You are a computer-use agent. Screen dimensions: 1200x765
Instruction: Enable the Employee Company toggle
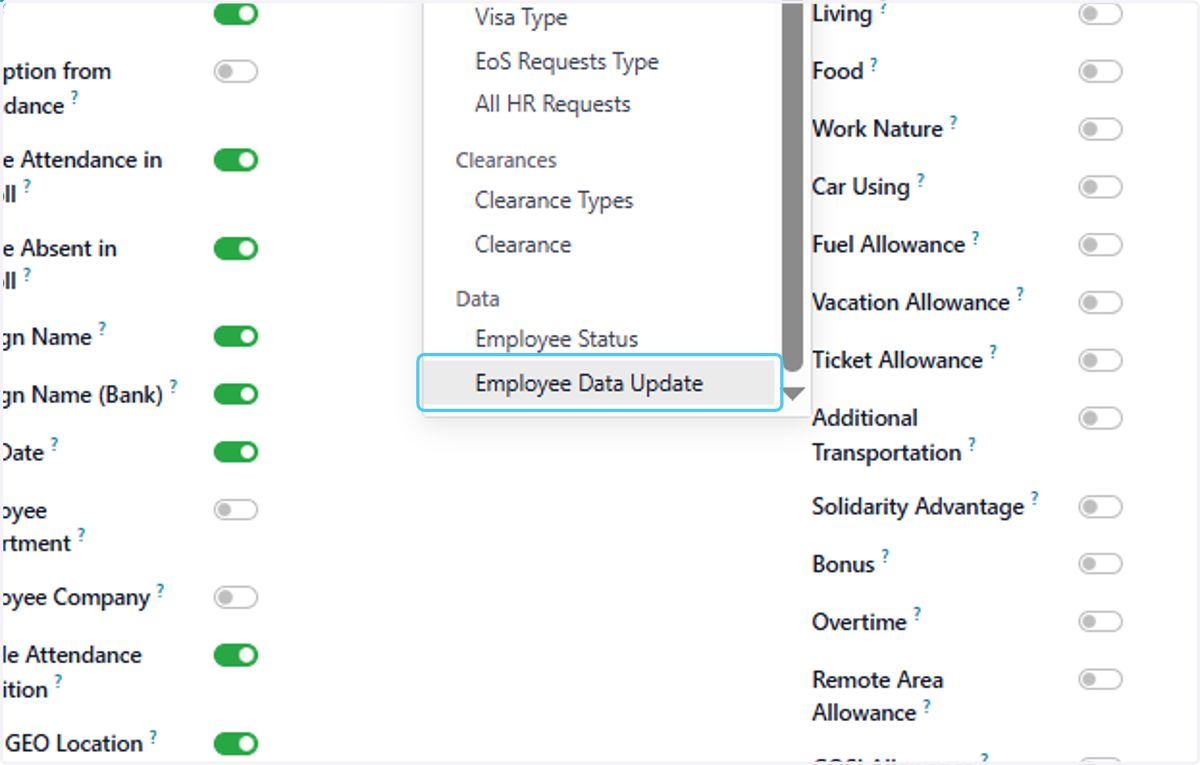tap(236, 597)
